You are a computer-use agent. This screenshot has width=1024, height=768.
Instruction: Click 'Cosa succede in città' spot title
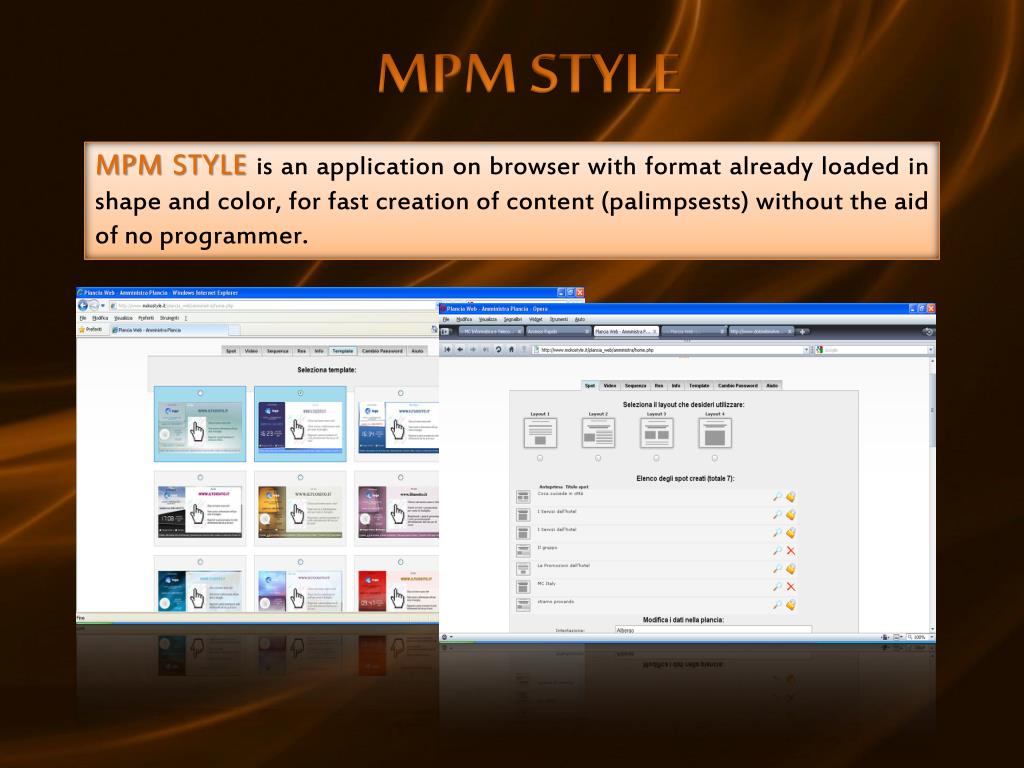[x=560, y=494]
